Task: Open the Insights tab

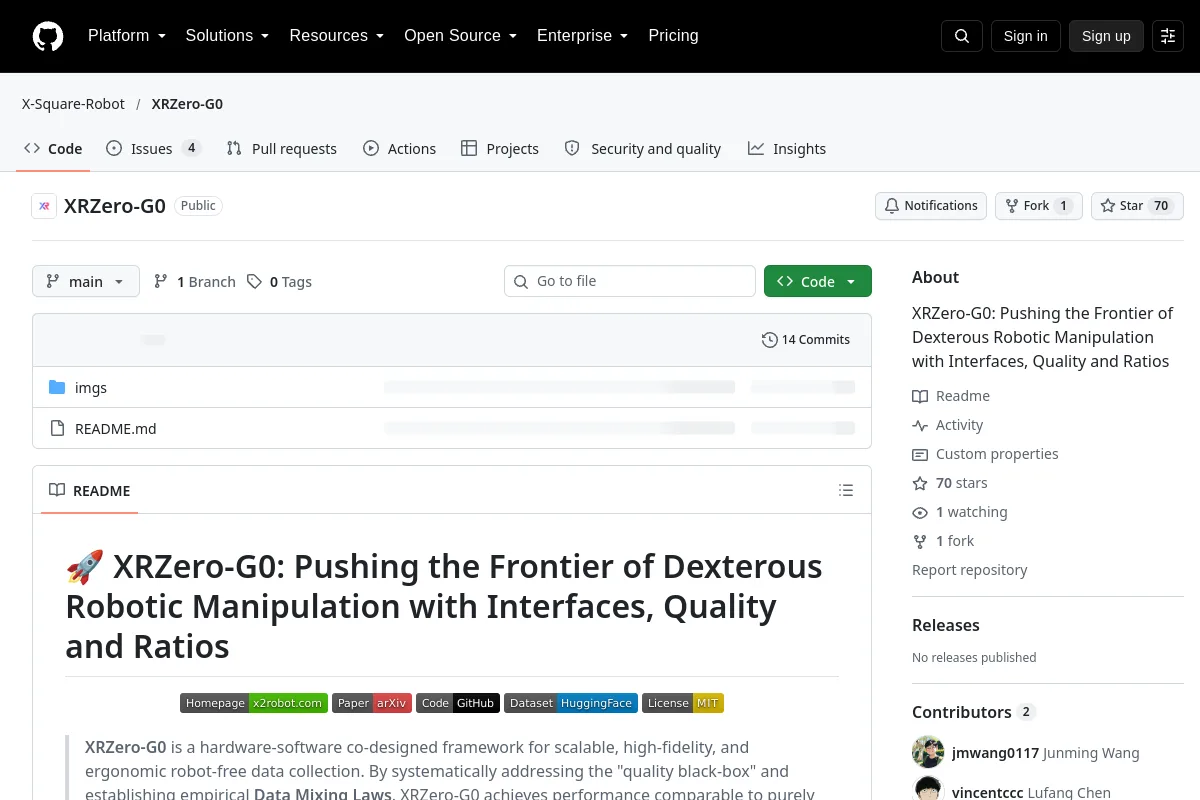Action: (787, 149)
